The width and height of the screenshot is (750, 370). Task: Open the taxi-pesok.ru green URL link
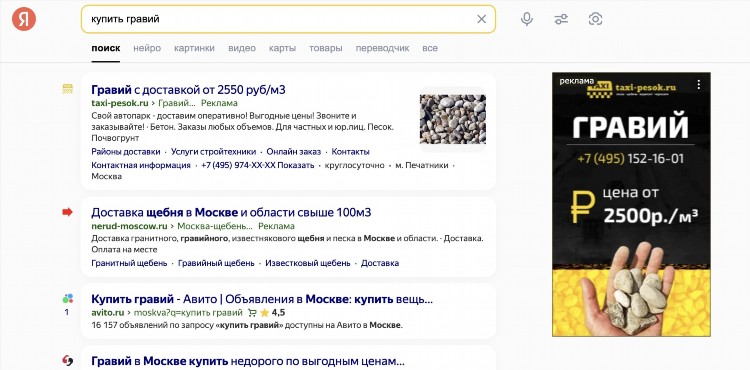(x=120, y=103)
